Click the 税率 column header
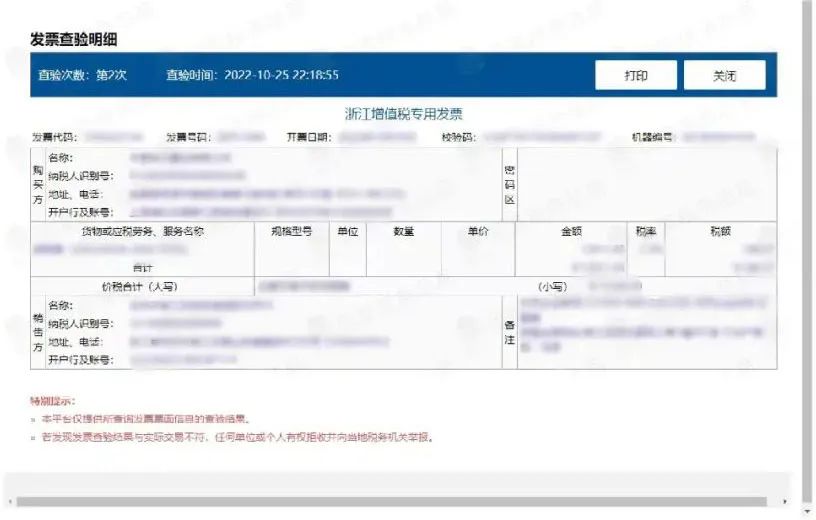The image size is (816, 520). [x=646, y=232]
